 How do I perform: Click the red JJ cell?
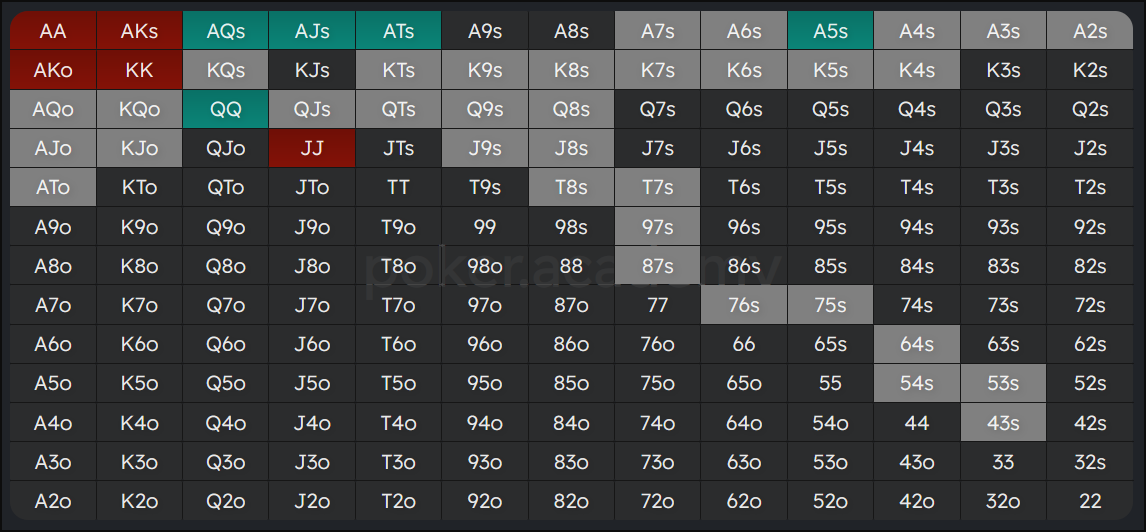(x=312, y=148)
